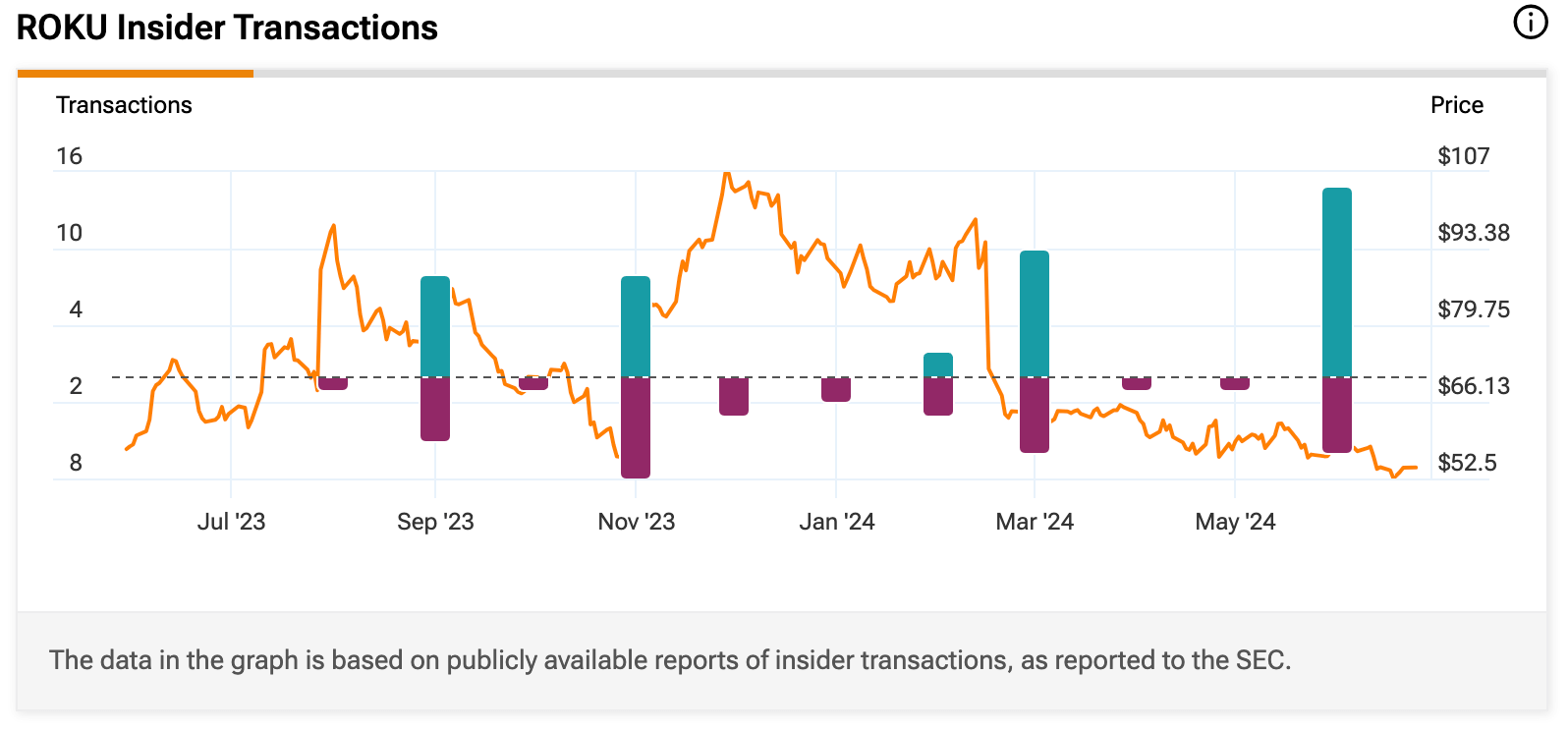Click the '$107' price label
This screenshot has width=1568, height=731.
click(x=1463, y=156)
